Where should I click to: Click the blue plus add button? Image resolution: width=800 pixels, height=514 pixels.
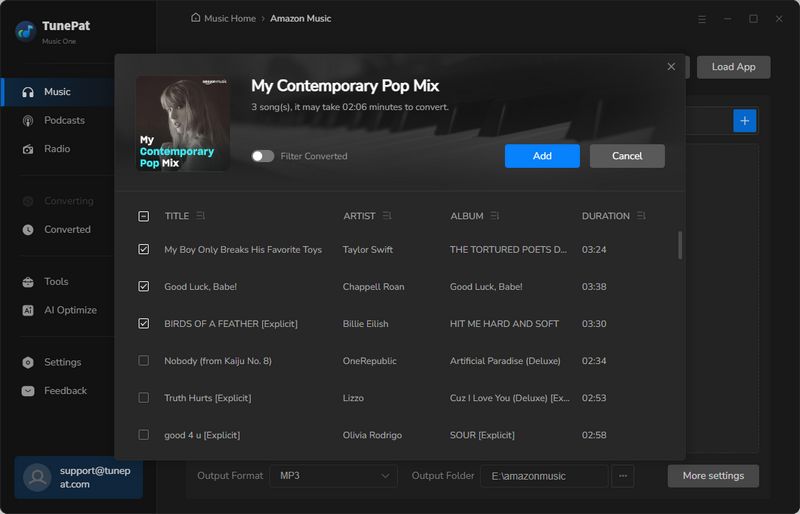745,121
